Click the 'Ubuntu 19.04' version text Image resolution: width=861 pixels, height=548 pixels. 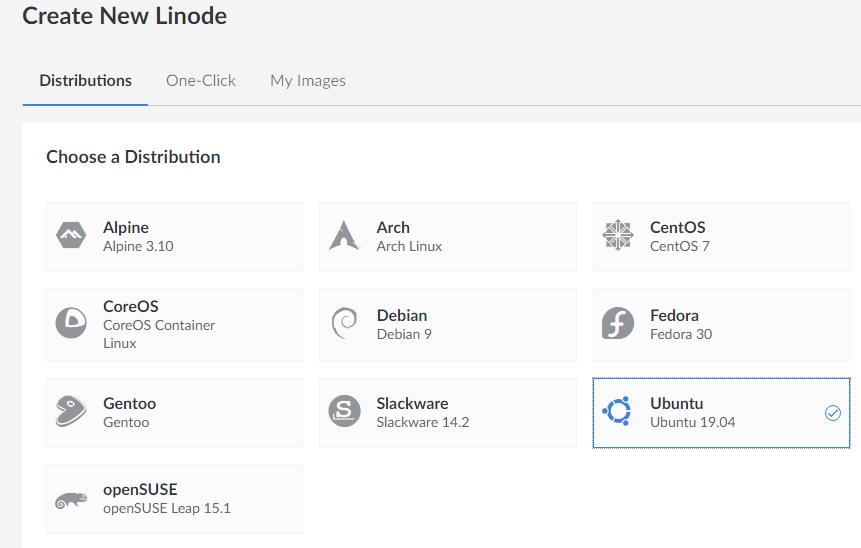(692, 422)
